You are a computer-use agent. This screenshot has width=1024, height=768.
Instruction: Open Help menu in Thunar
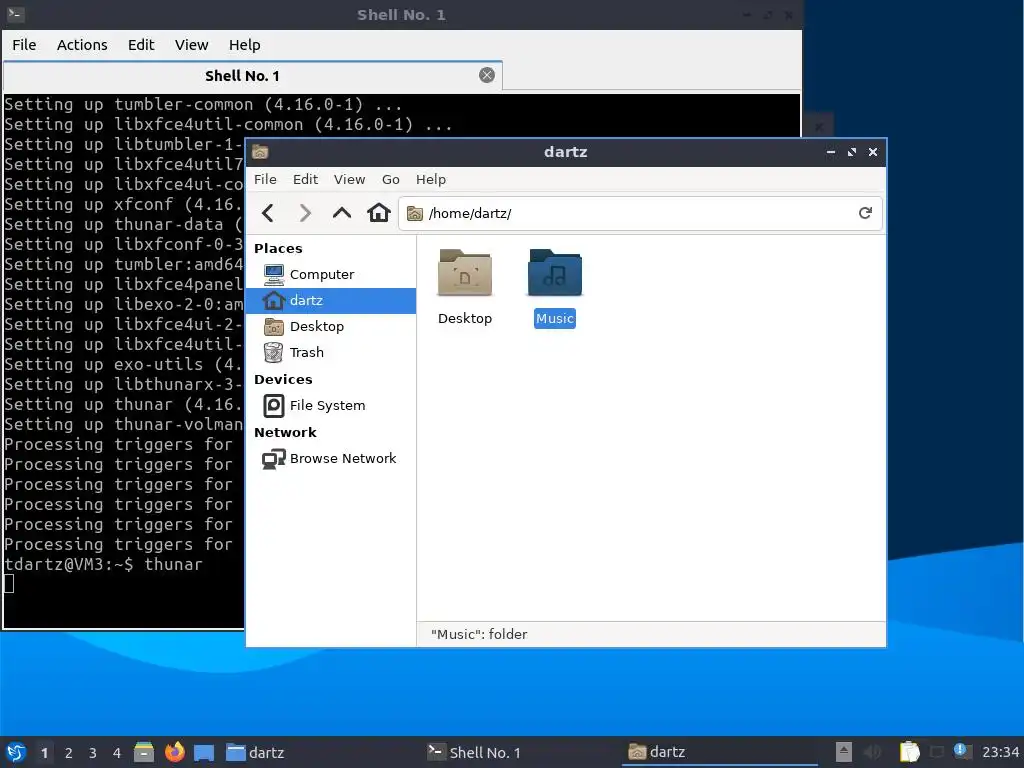(x=431, y=180)
